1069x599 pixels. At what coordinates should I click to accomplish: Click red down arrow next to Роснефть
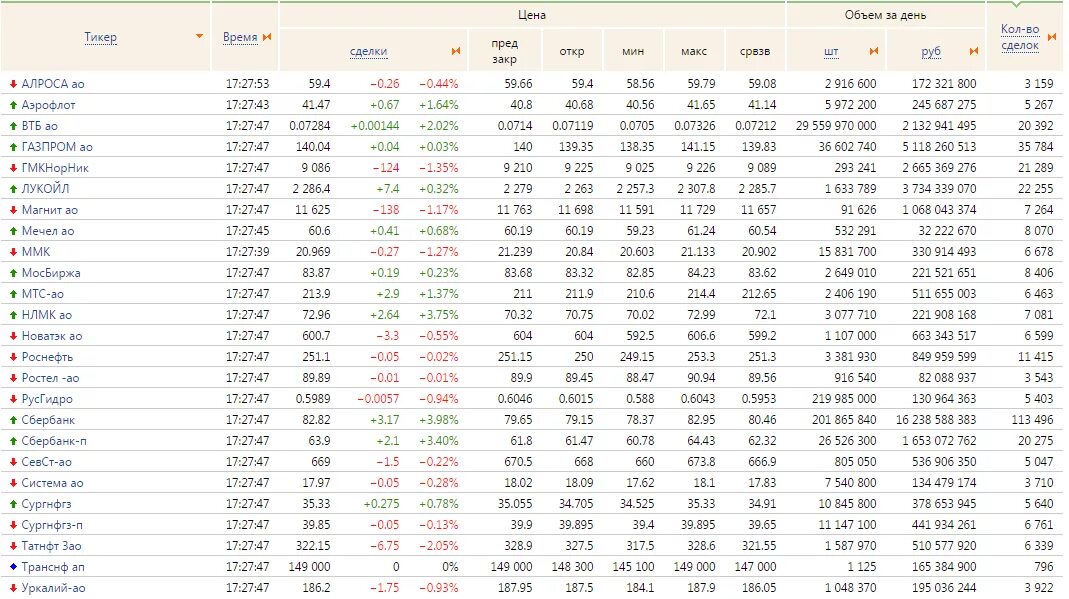tap(13, 357)
